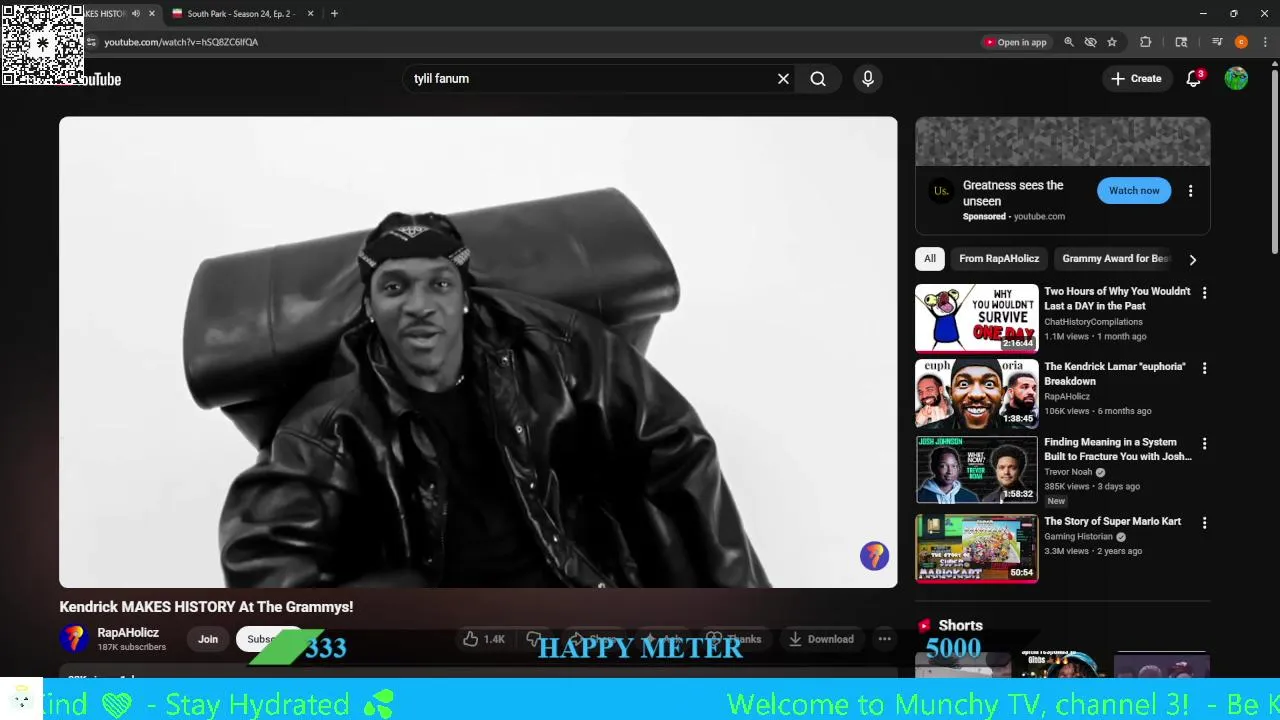The image size is (1280, 720).
Task: Clear the YouTube search box text
Action: point(783,79)
